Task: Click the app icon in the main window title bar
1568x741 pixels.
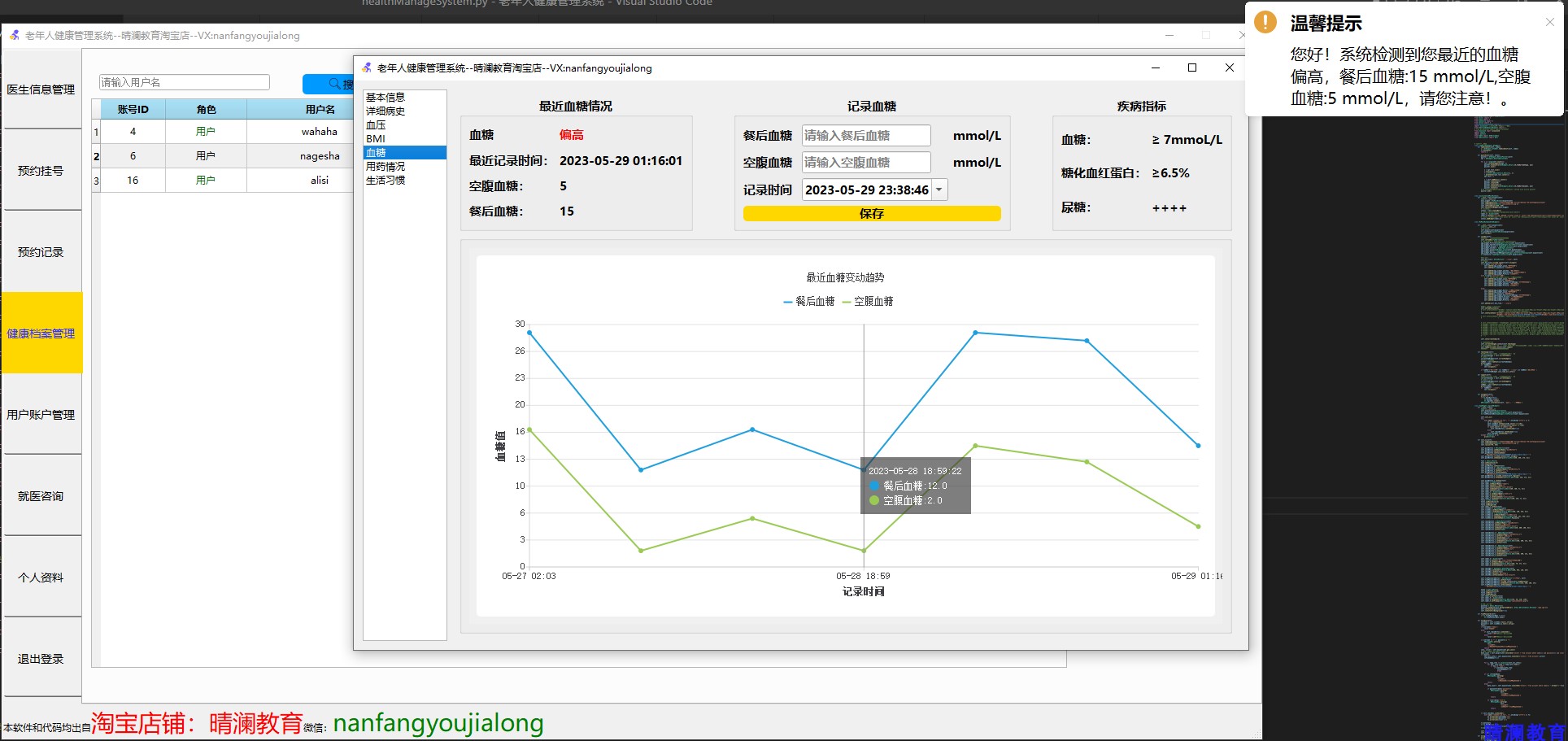Action: pos(15,35)
